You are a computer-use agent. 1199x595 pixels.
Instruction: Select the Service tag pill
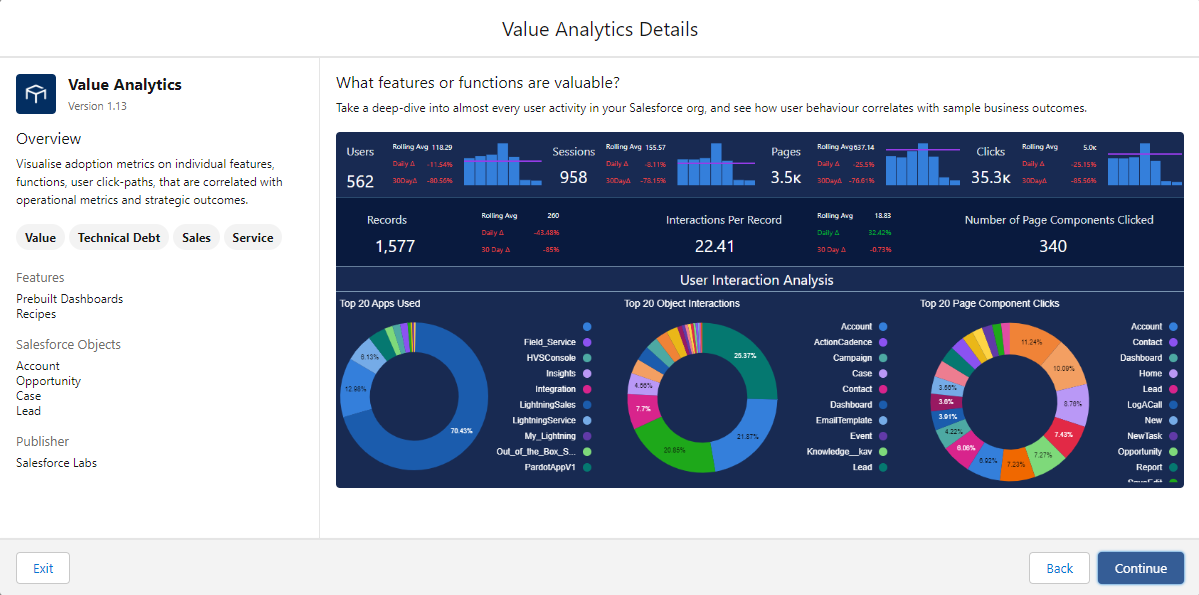[x=253, y=238]
